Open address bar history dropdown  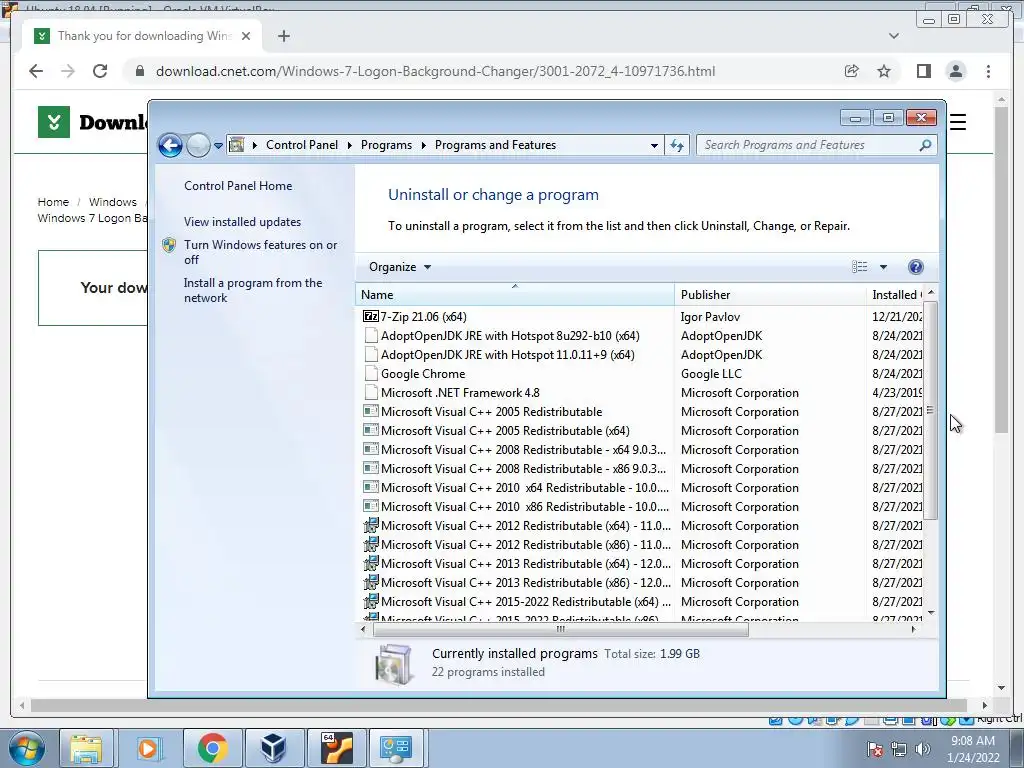click(x=654, y=146)
